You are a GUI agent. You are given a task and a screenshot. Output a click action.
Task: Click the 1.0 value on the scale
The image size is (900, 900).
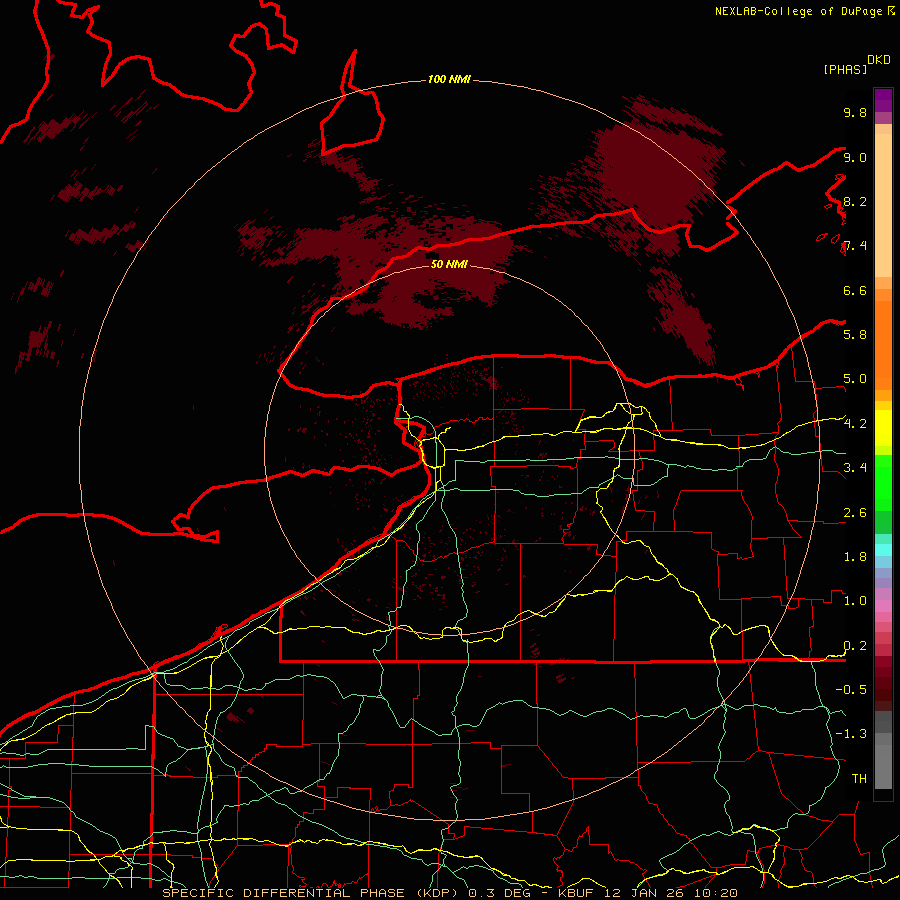click(x=855, y=601)
